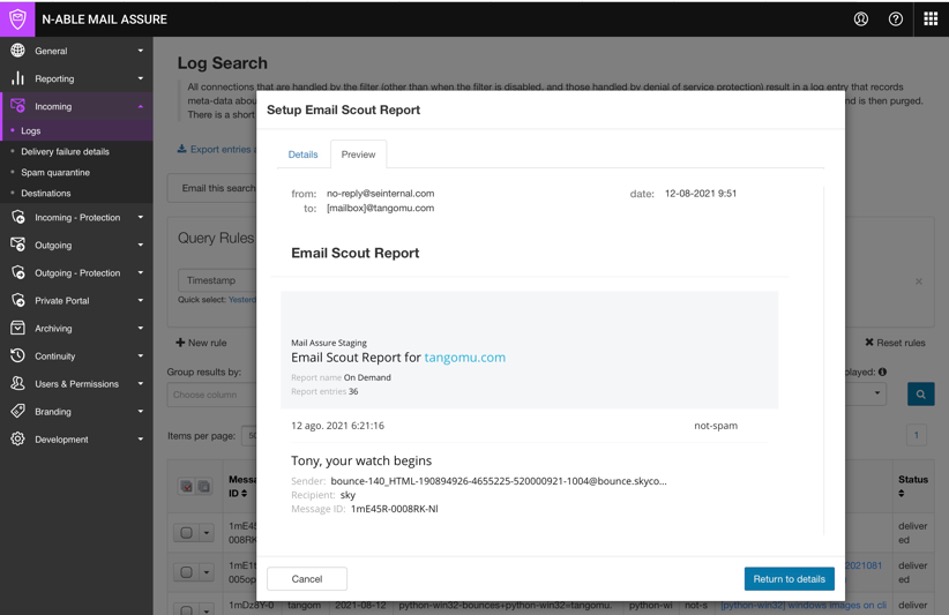Click the Continuity clock icon
Image resolution: width=950 pixels, height=616 pixels.
tap(18, 356)
